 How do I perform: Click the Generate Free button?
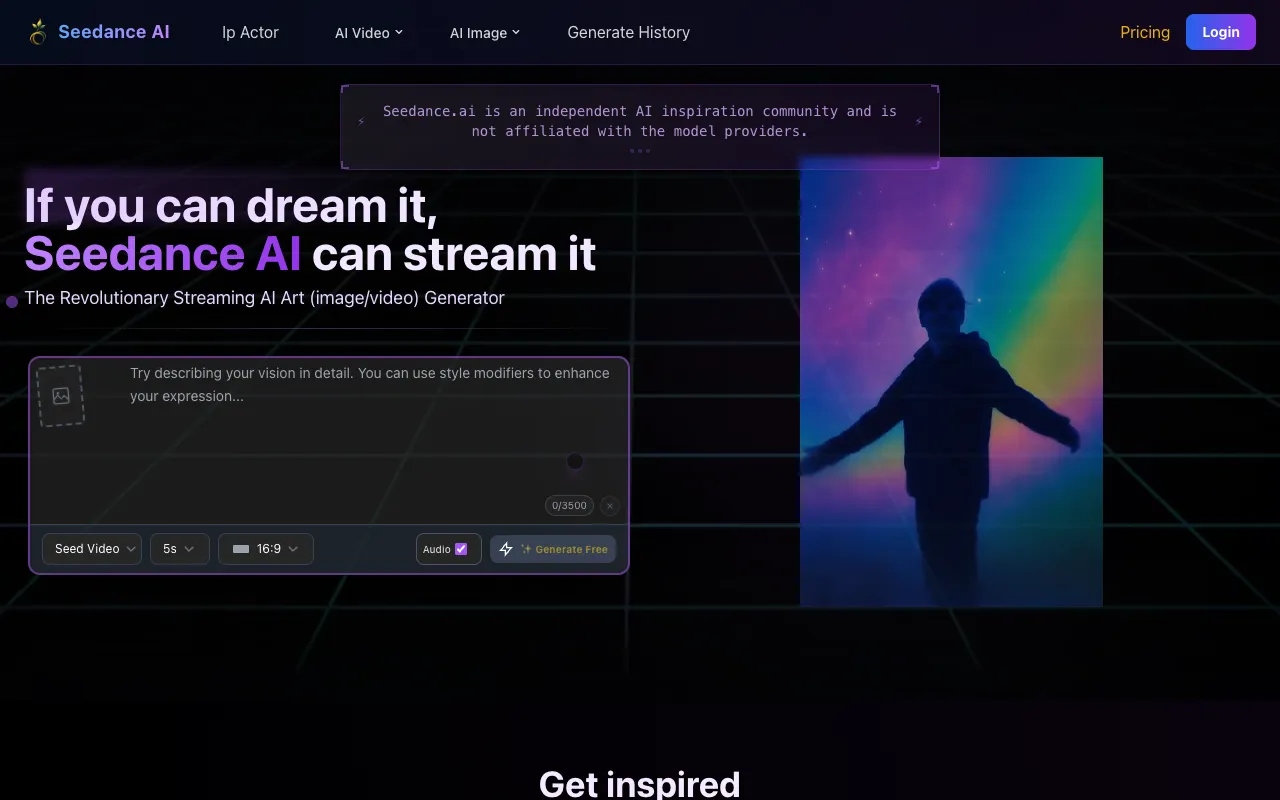(552, 548)
